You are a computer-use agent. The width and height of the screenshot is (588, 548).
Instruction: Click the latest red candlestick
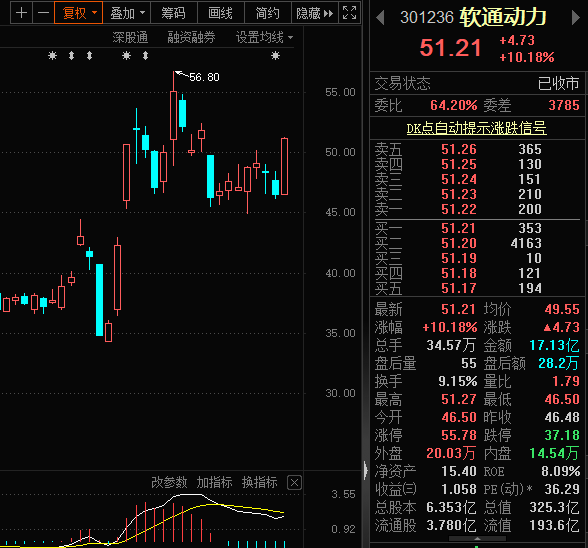coord(285,166)
